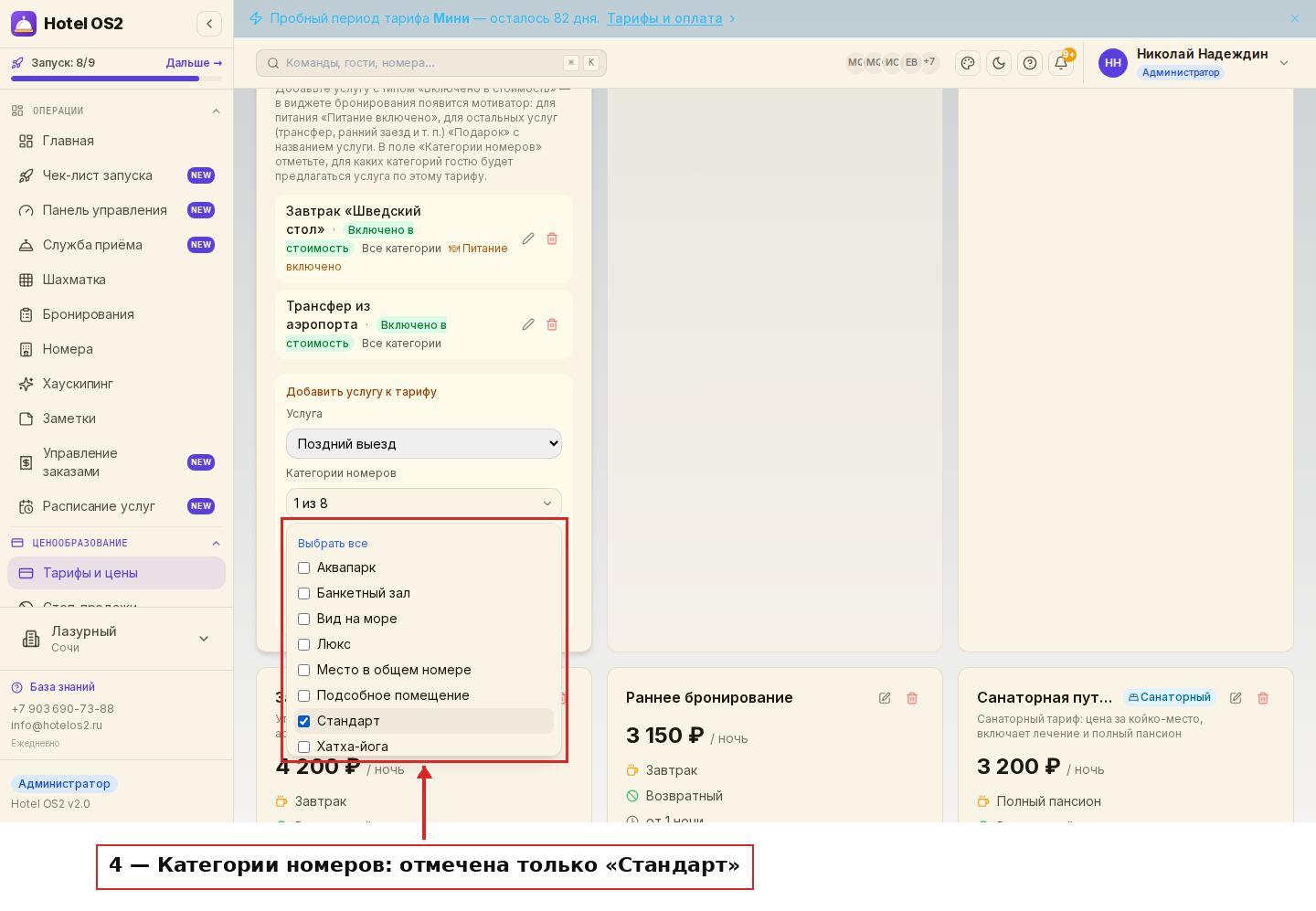Viewport: 1316px width, 911px height.
Task: Close the trial period banner
Action: (x=1295, y=18)
